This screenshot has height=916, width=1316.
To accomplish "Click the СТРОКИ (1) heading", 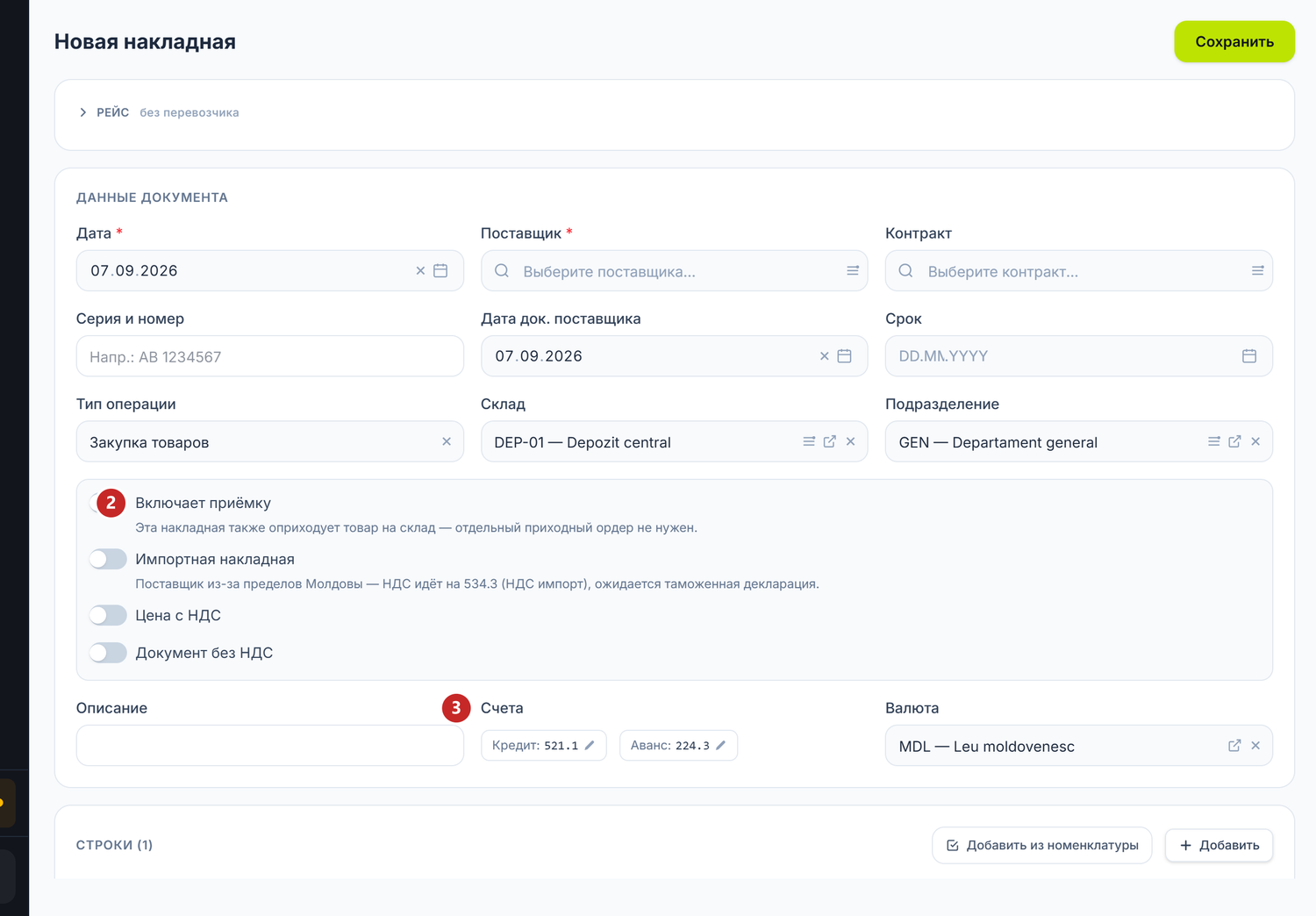I will [114, 845].
